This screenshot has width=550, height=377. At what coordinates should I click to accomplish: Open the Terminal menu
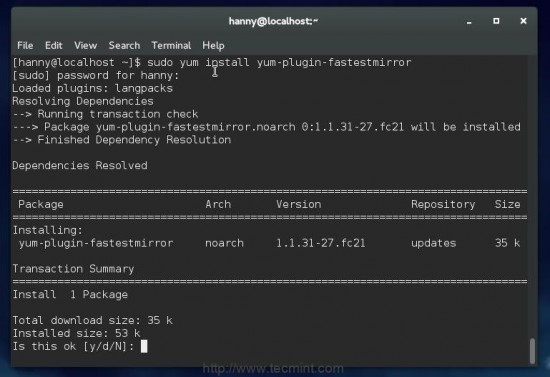[171, 46]
